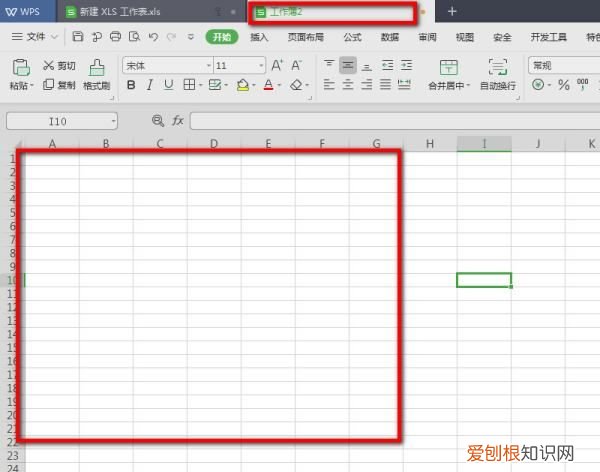Image resolution: width=600 pixels, height=472 pixels.
Task: Apply cell borders icon
Action: pos(189,85)
